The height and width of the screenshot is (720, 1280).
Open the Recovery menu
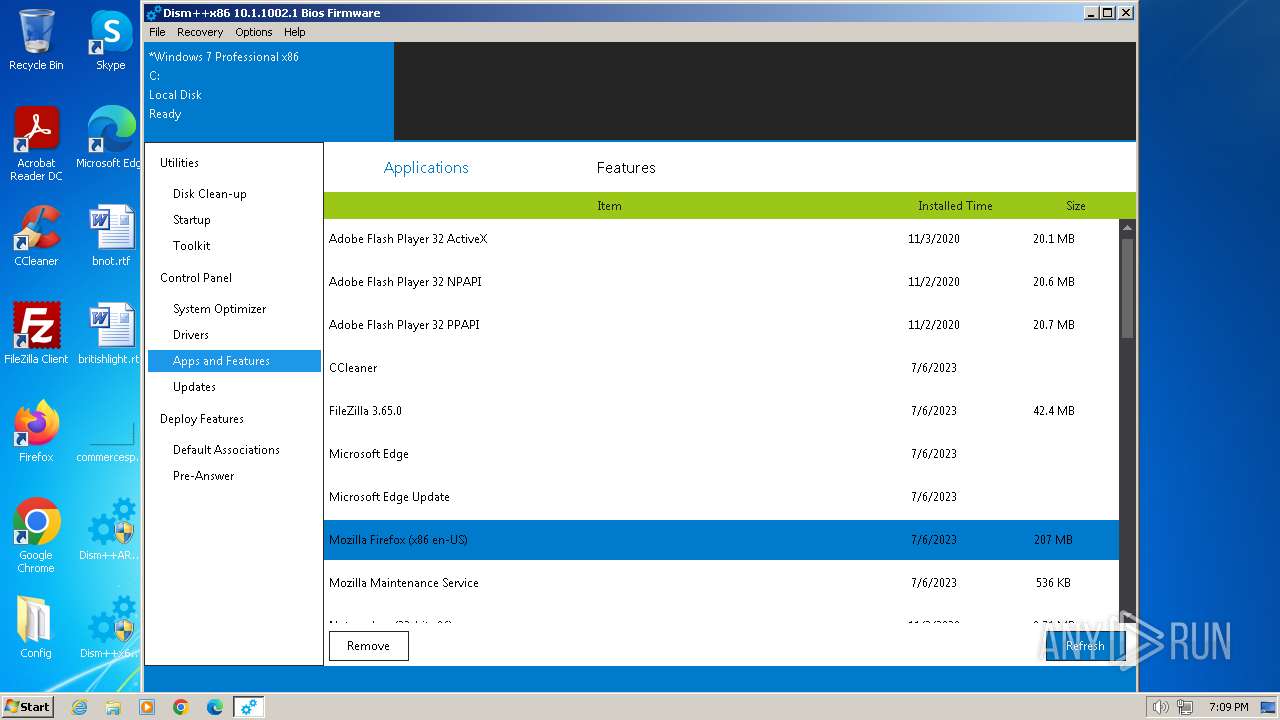coord(200,32)
